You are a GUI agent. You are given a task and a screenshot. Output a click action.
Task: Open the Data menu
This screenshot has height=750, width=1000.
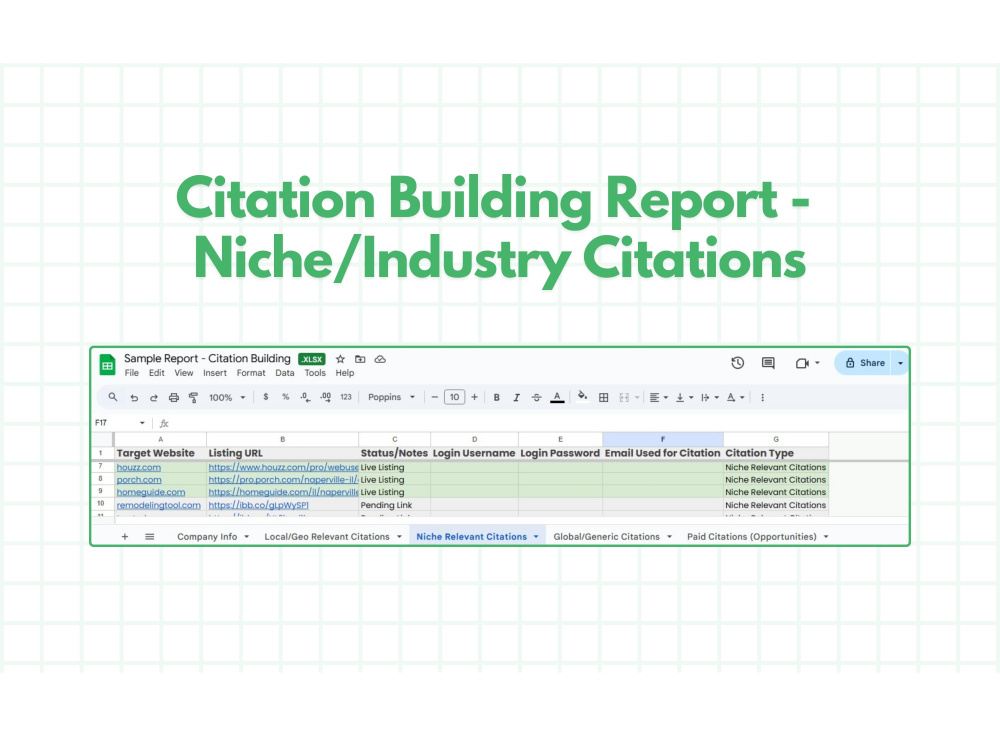point(284,372)
